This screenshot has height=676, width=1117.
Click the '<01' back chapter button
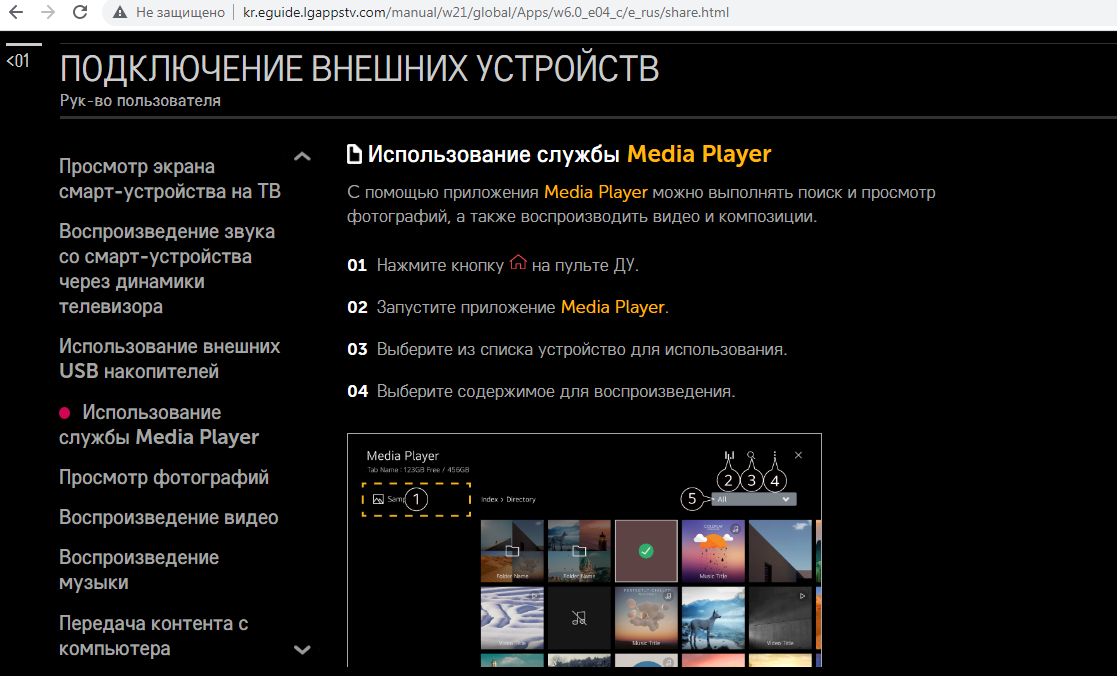(18, 61)
